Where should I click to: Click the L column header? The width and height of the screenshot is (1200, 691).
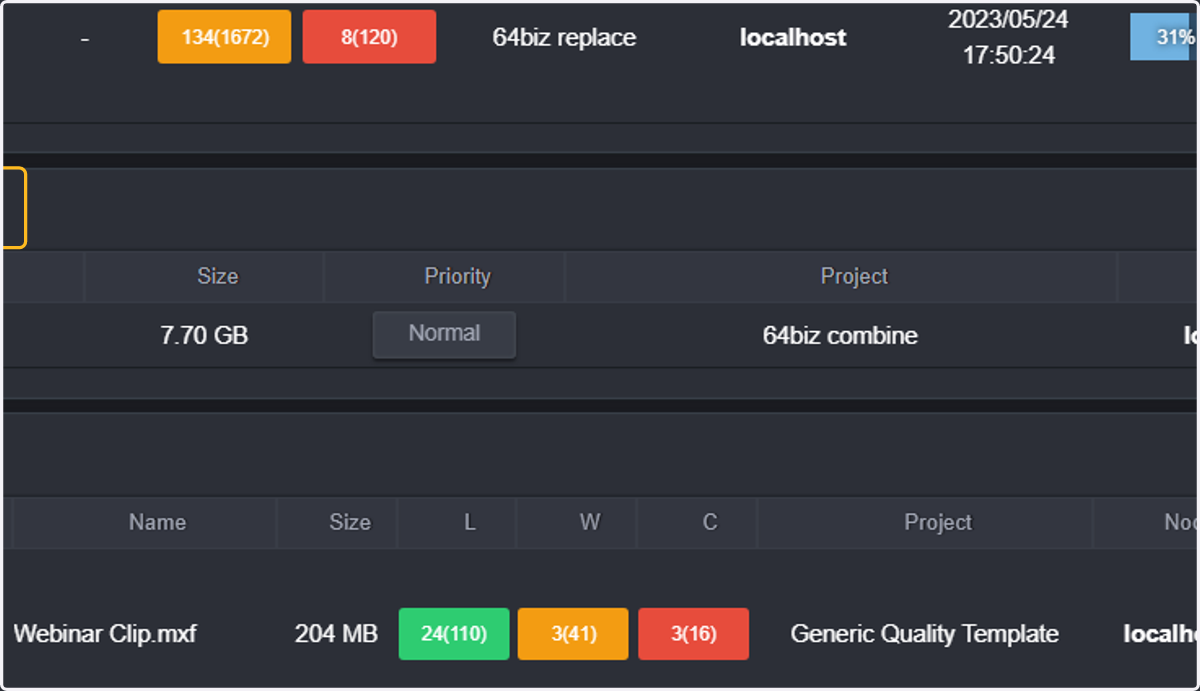[x=470, y=523]
